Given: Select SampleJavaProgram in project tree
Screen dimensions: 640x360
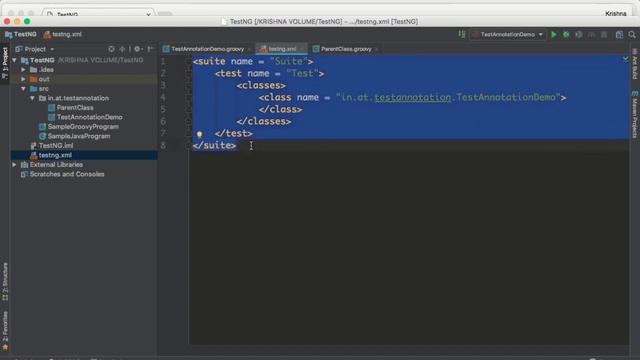Looking at the screenshot, I should point(79,136).
